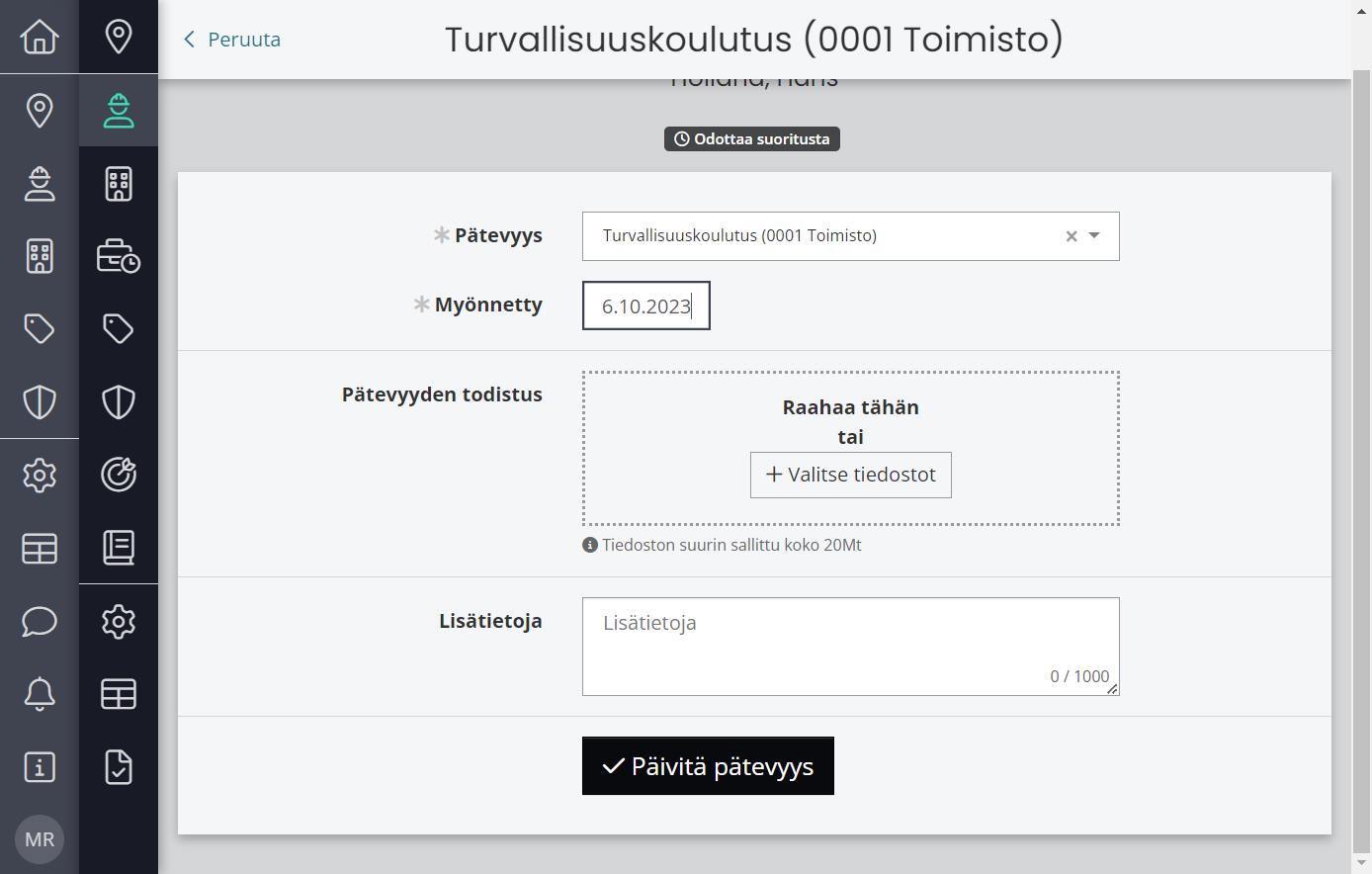Screen dimensions: 1372x874
Task: Click the tag icon in the dark inner sidebar
Action: click(119, 328)
